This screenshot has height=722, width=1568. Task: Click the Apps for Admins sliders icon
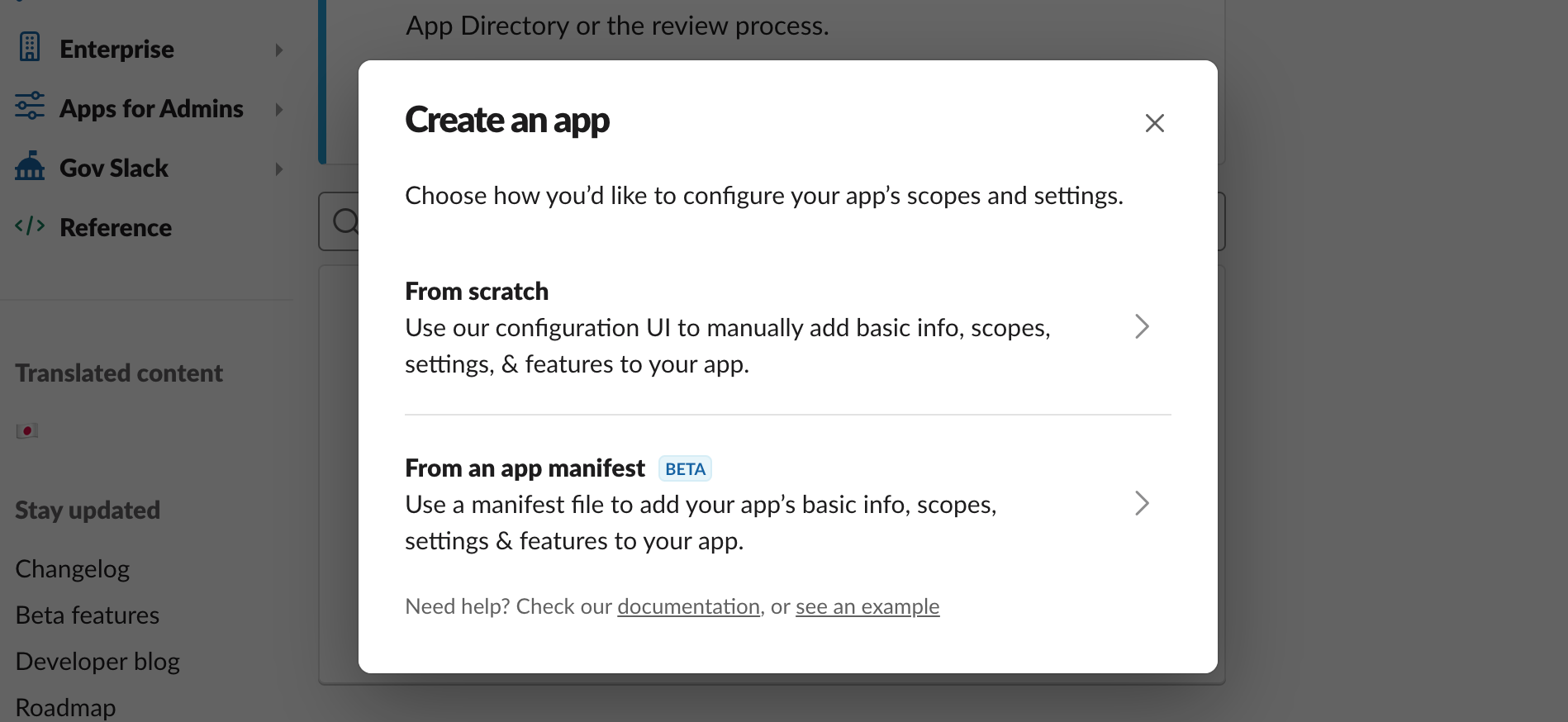point(30,106)
